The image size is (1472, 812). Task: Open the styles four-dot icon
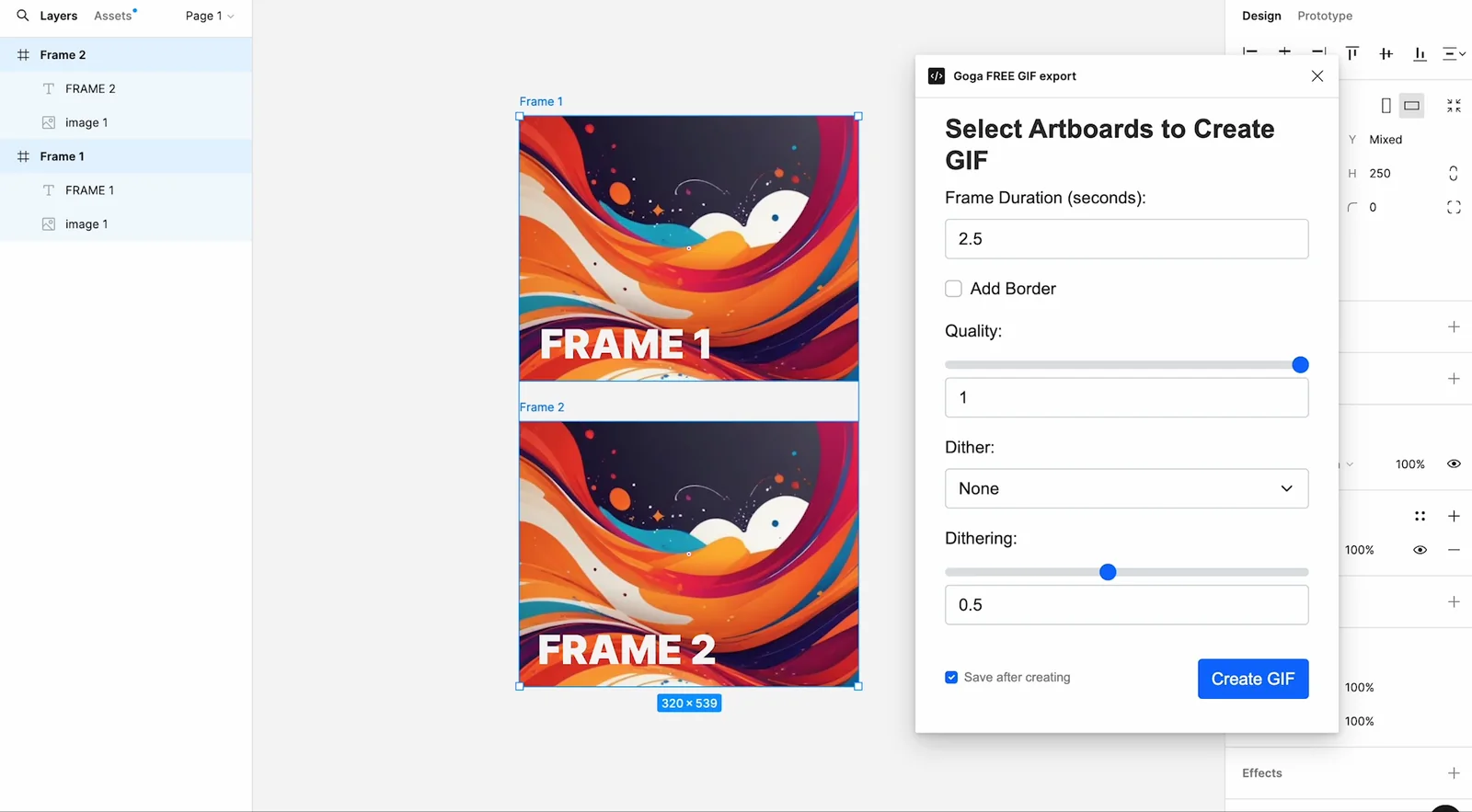(x=1420, y=516)
